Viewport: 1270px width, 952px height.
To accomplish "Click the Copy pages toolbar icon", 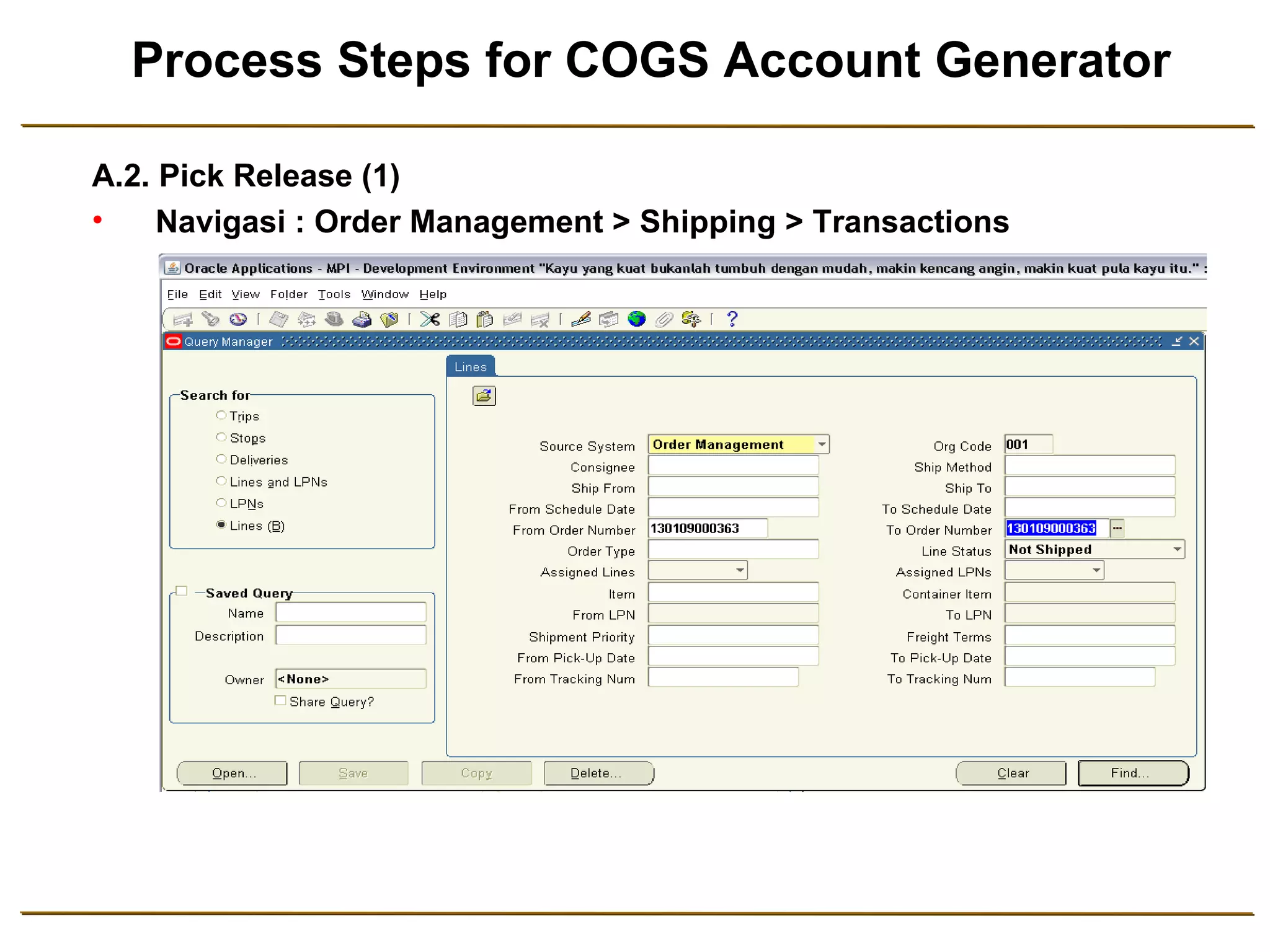I will pyautogui.click(x=458, y=319).
